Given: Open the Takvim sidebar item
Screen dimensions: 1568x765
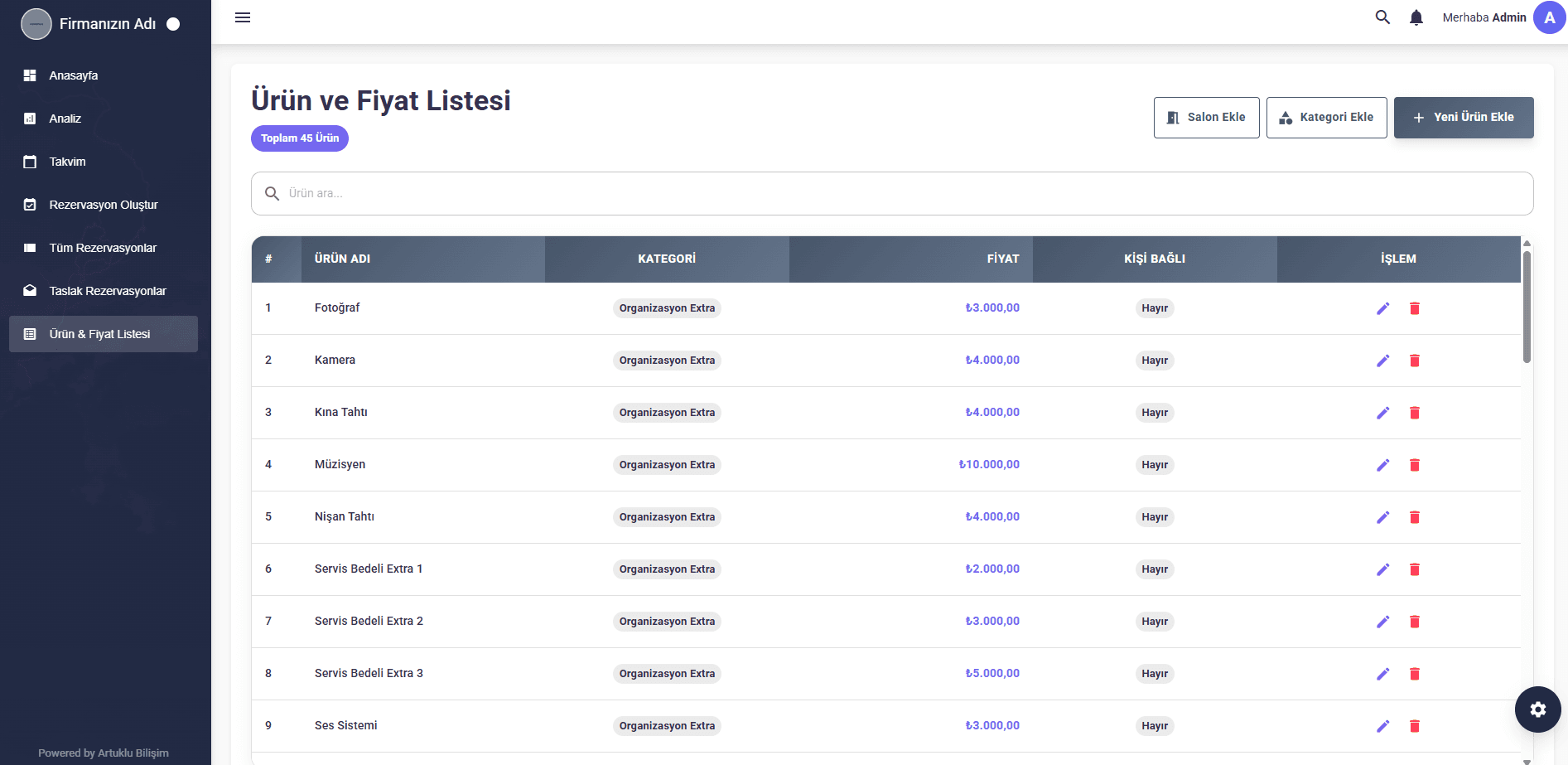Looking at the screenshot, I should coord(67,162).
